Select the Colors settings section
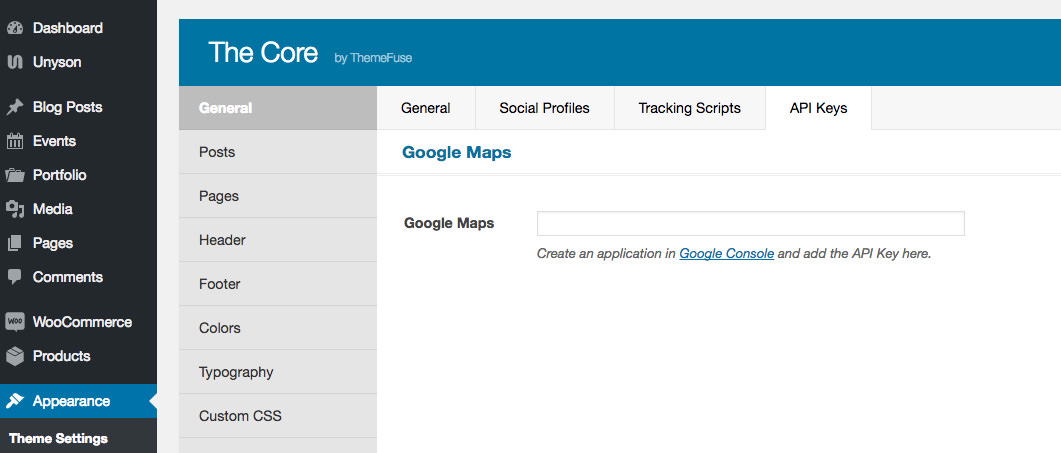The image size is (1061, 453). point(277,328)
